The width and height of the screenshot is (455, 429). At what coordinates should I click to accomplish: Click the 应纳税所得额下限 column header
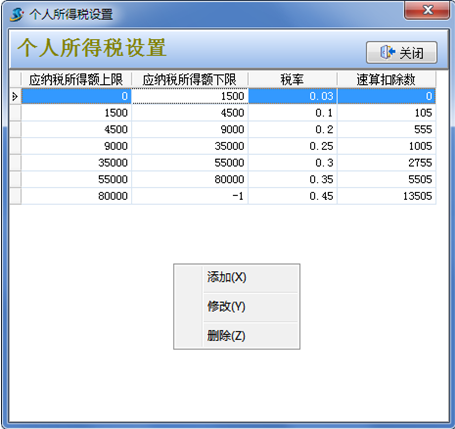coord(190,79)
